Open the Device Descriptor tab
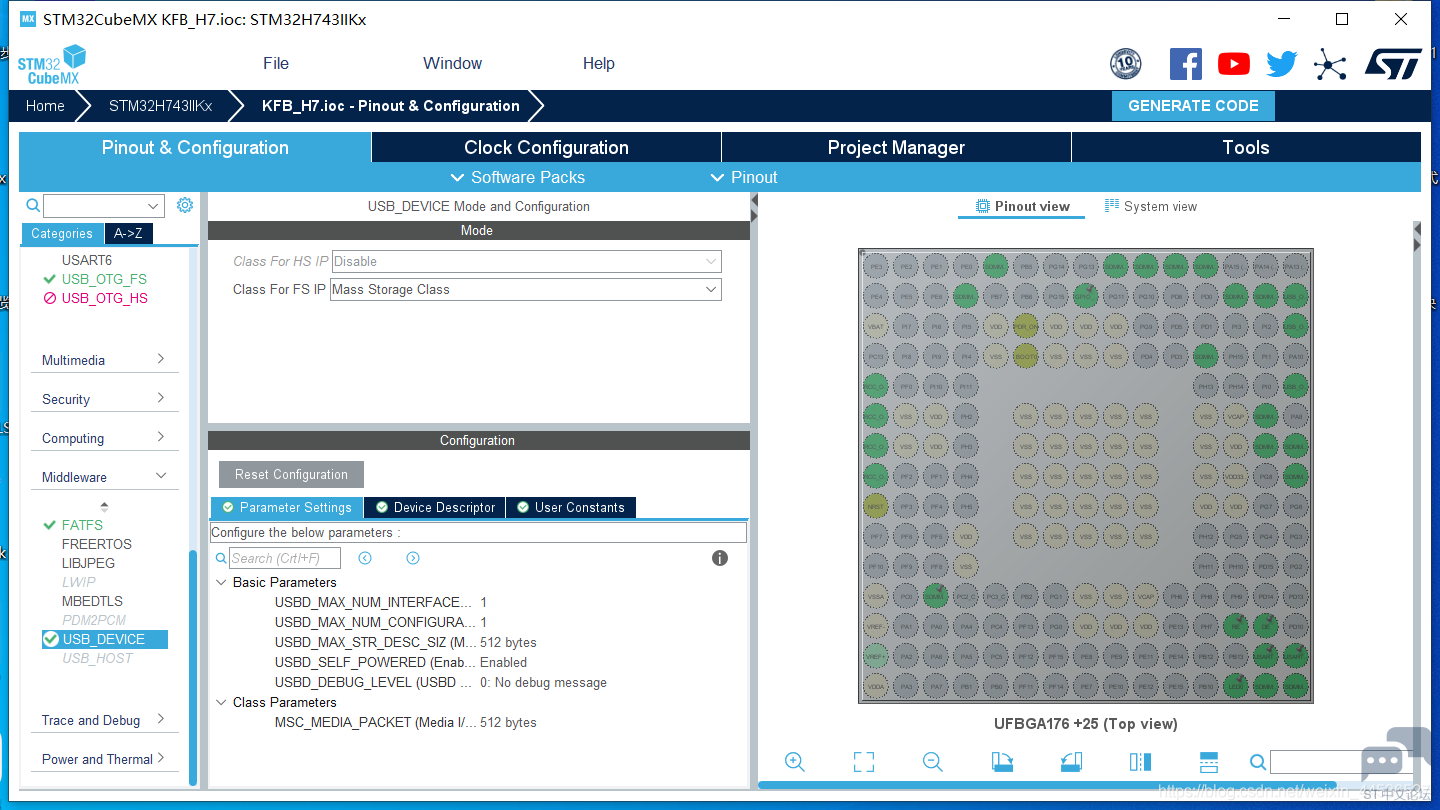The image size is (1440, 810). click(x=435, y=507)
